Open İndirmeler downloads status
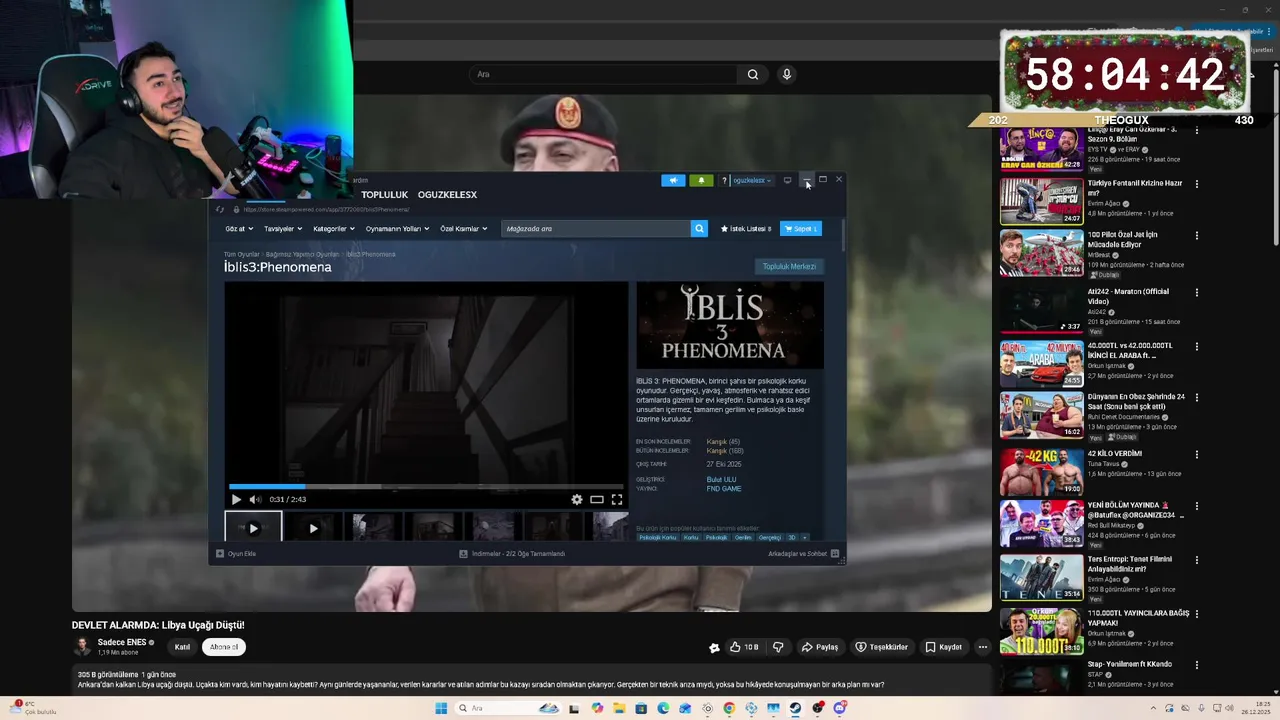 [512, 554]
